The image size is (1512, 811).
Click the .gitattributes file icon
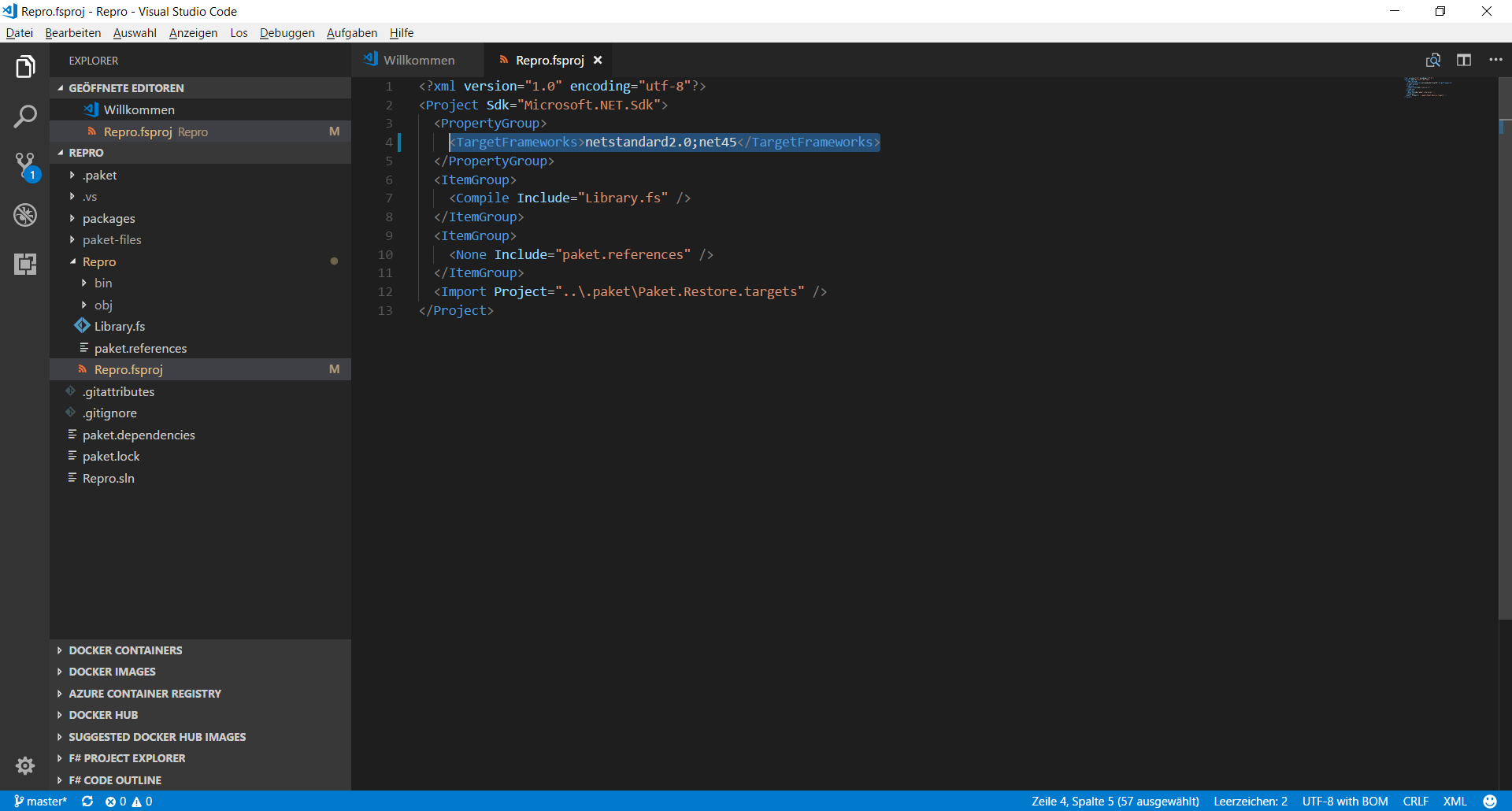point(71,391)
